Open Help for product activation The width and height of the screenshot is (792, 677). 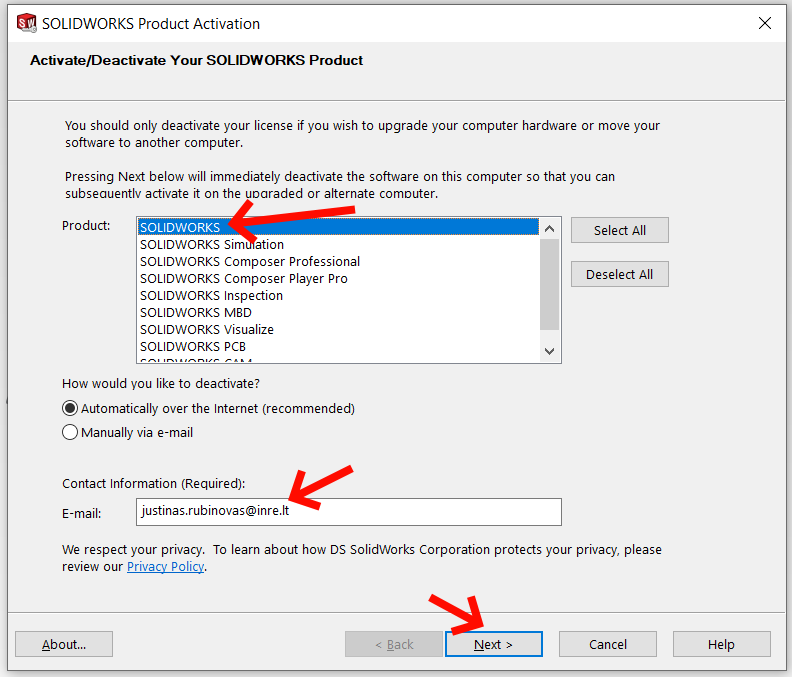click(x=721, y=644)
